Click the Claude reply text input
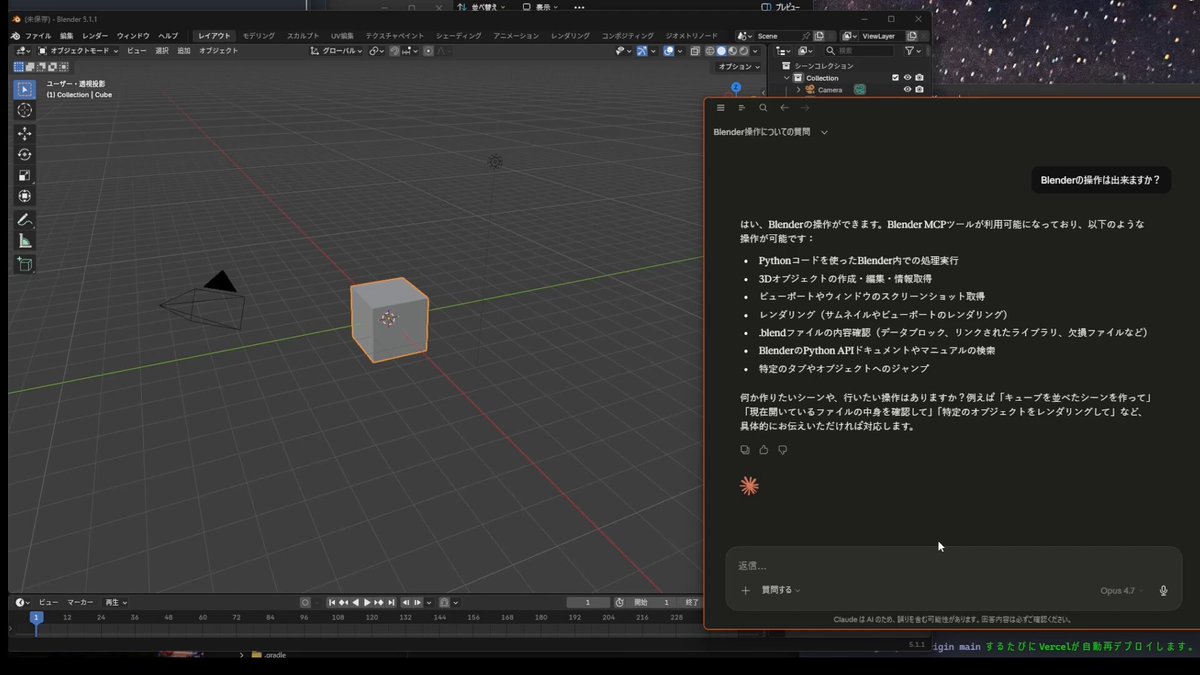1200x675 pixels. 953,566
